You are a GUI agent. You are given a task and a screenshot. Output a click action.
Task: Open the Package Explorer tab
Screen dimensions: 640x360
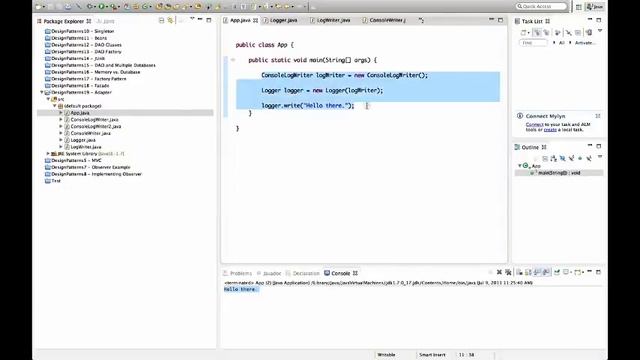click(x=64, y=21)
